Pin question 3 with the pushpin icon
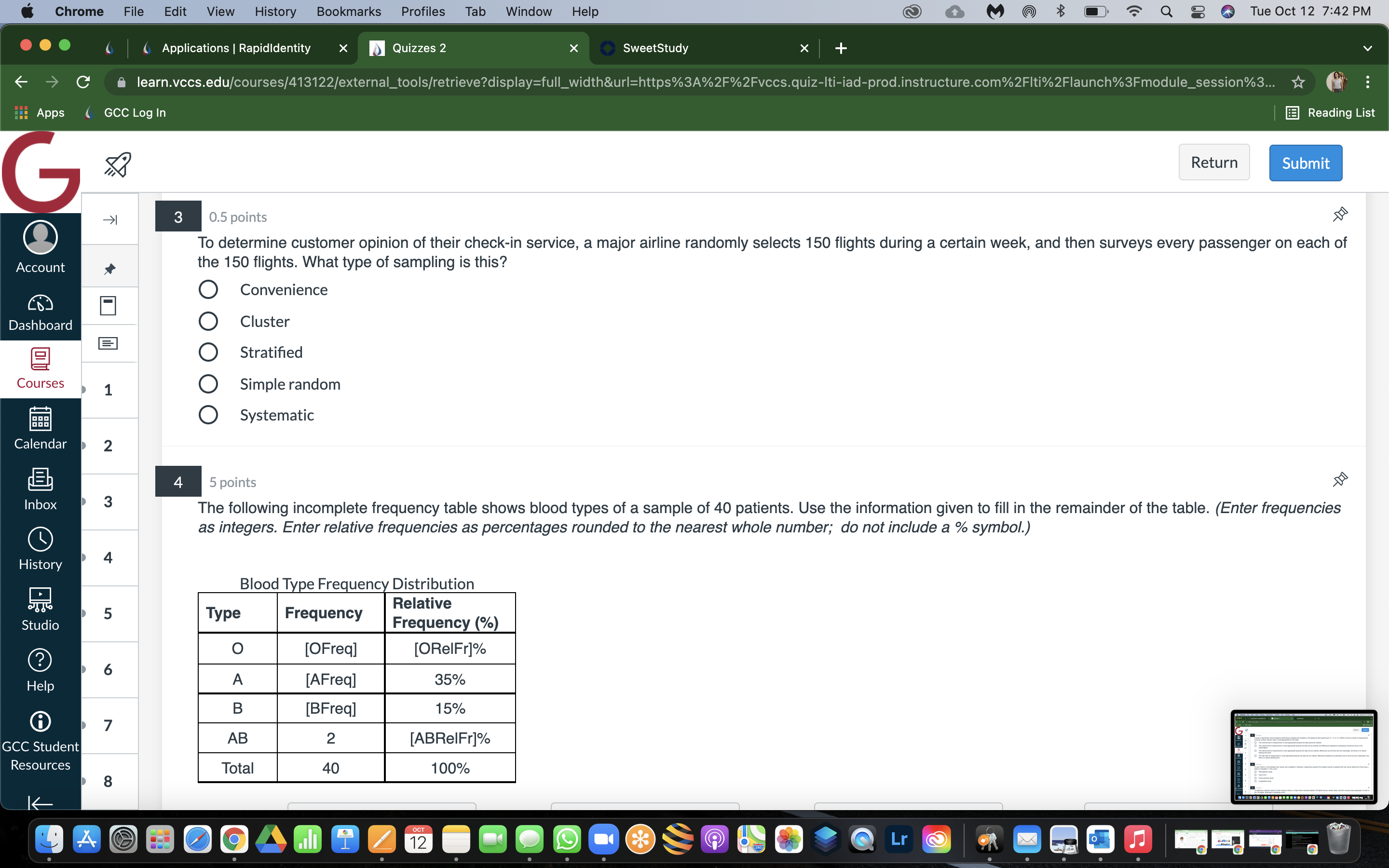Viewport: 1389px width, 868px height. 1340,215
